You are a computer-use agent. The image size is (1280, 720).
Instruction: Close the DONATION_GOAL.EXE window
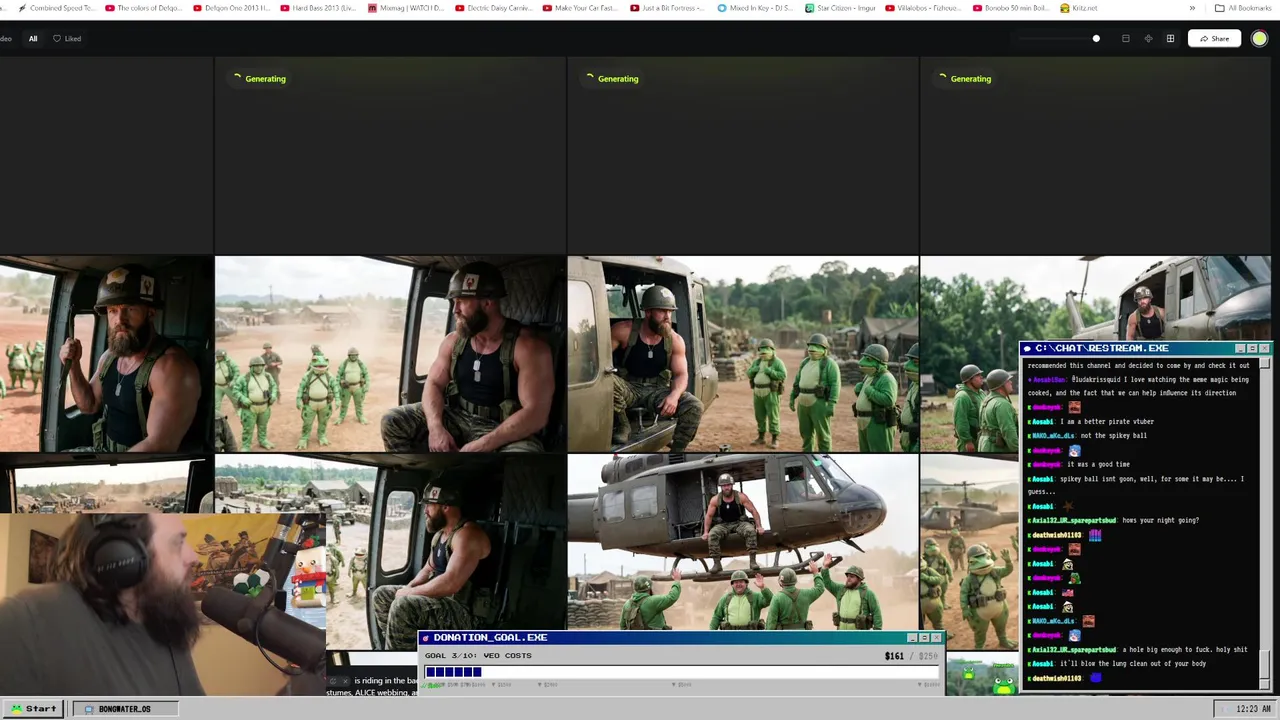coord(936,637)
